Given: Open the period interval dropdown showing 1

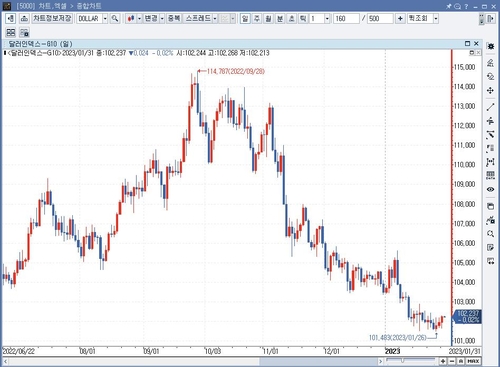Looking at the screenshot, I should point(327,18).
